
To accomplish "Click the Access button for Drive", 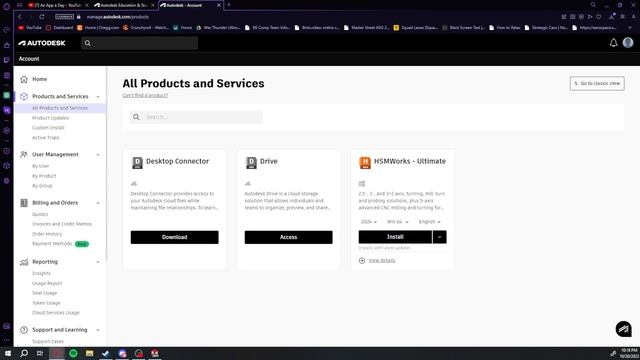I will click(289, 237).
